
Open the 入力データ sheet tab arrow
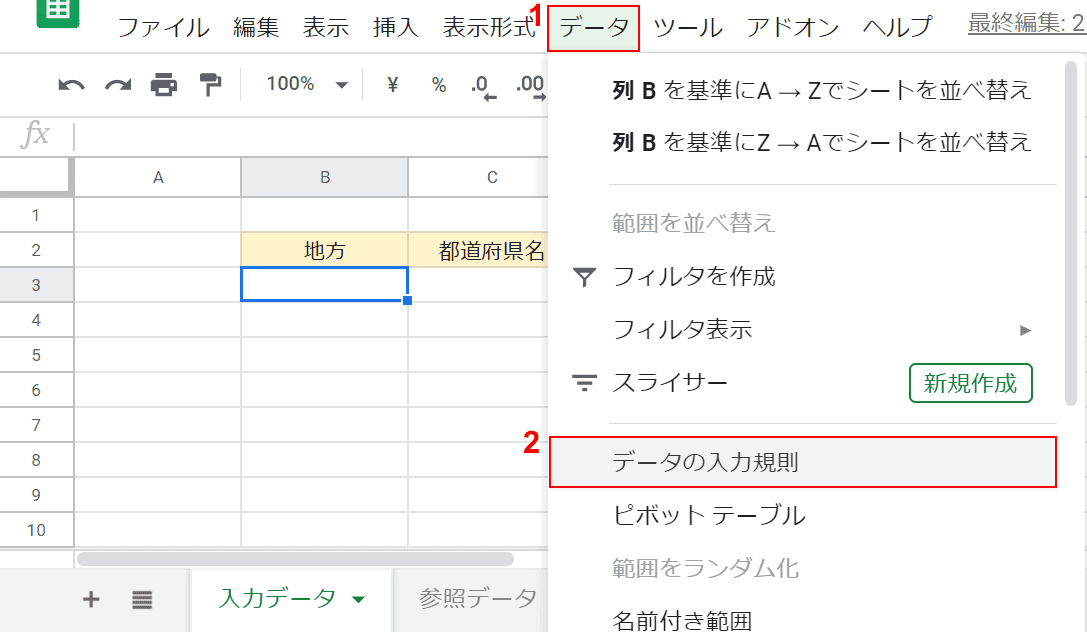358,599
